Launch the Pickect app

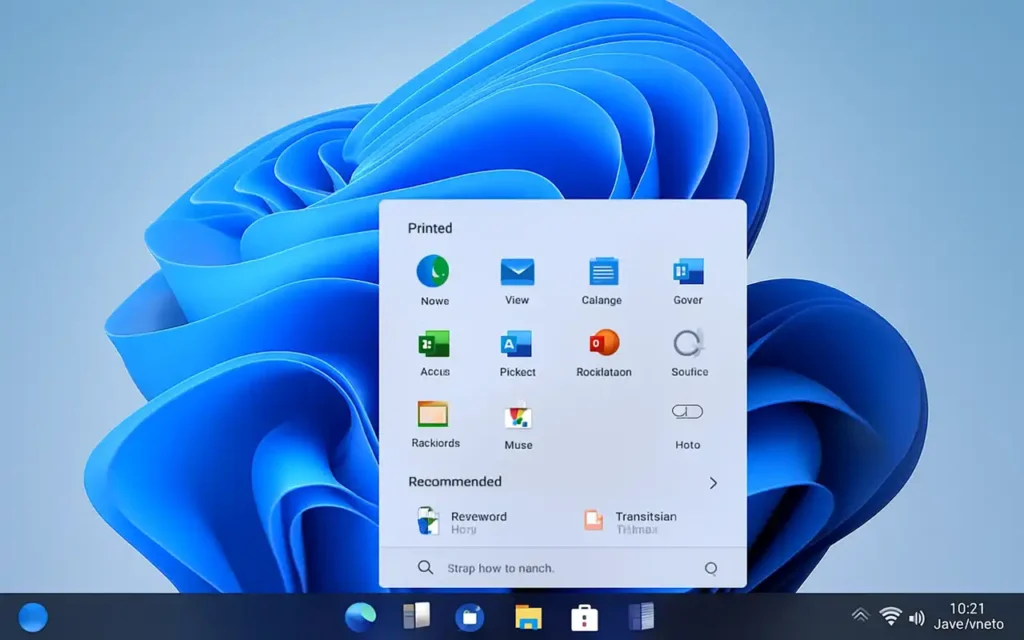tap(517, 346)
